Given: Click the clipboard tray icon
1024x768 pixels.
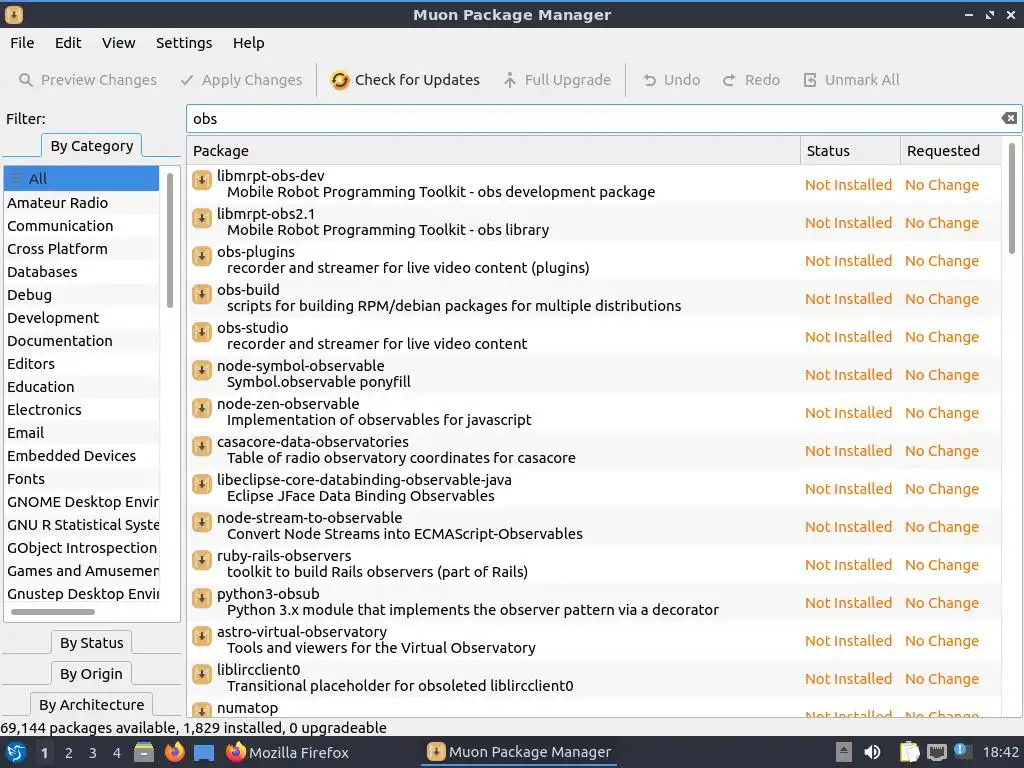Looking at the screenshot, I should pyautogui.click(x=909, y=752).
